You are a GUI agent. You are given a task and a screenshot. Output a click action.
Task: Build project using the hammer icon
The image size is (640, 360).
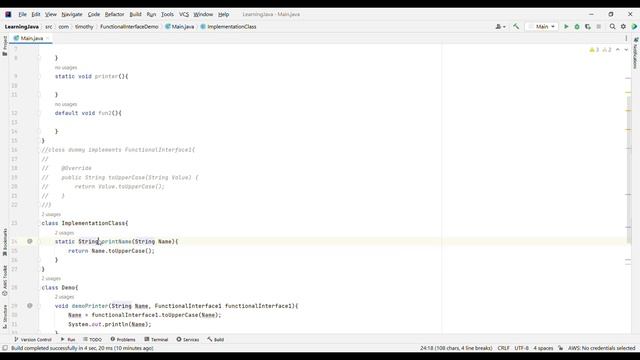(516, 27)
